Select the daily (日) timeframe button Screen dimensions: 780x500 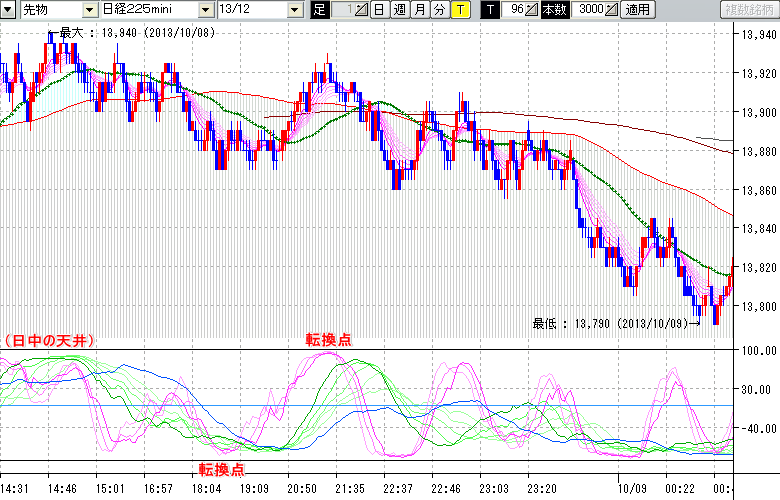point(378,10)
